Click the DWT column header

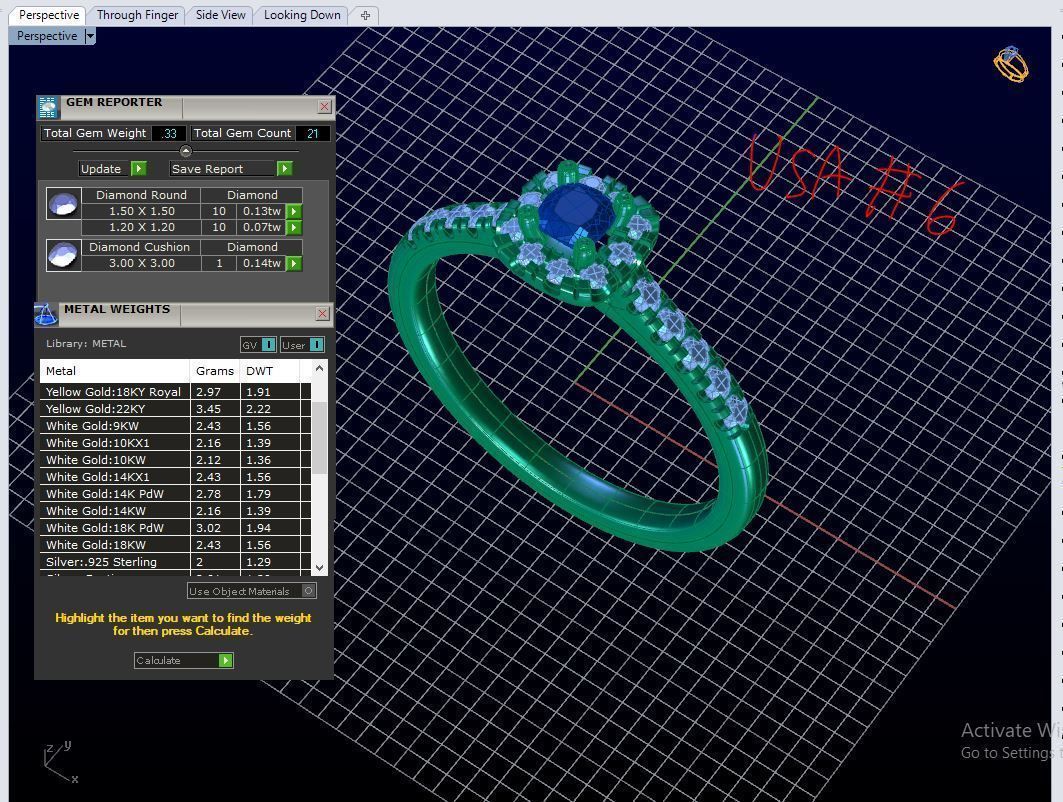270,371
